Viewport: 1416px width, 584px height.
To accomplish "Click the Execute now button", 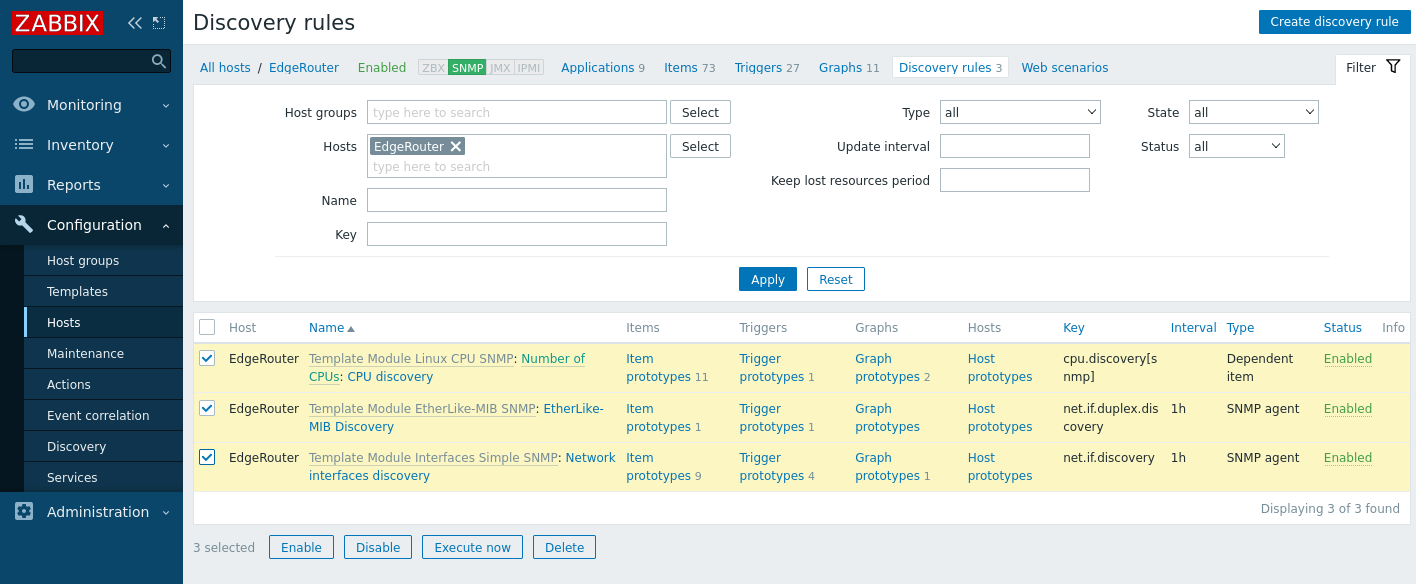I will coord(472,547).
